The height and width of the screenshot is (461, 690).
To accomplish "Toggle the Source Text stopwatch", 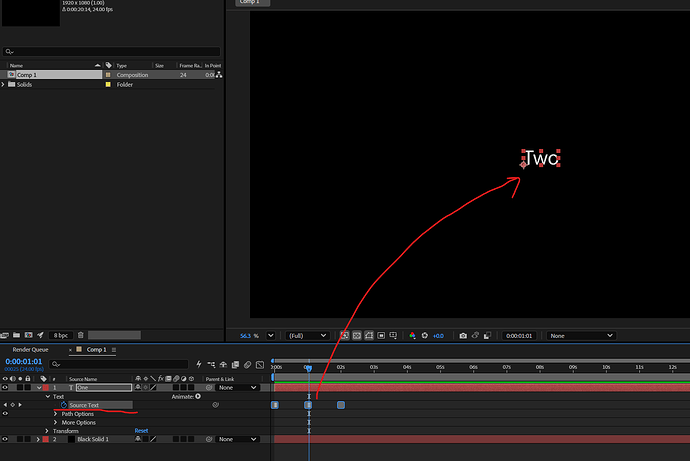I will 63,405.
